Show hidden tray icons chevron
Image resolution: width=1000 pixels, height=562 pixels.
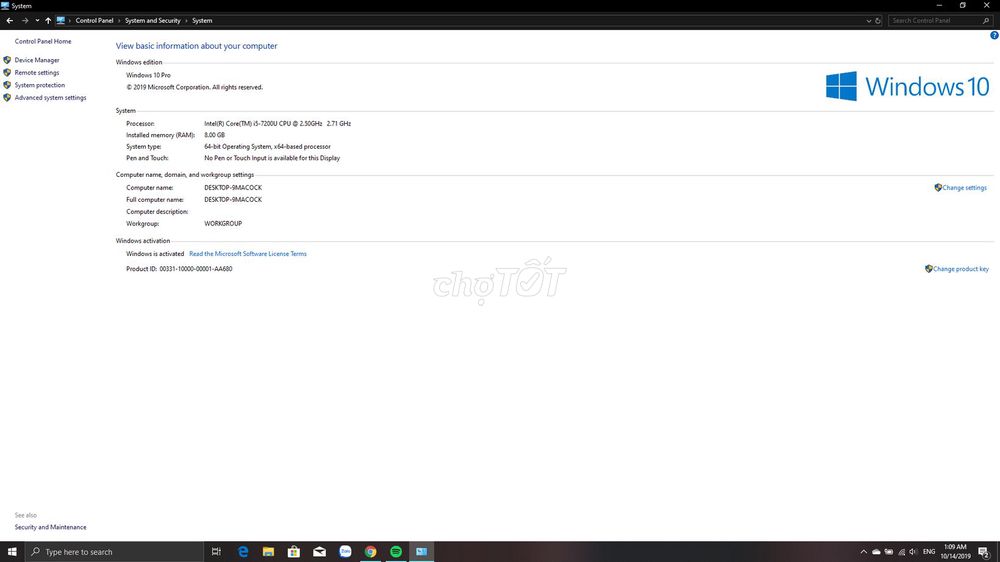864,552
